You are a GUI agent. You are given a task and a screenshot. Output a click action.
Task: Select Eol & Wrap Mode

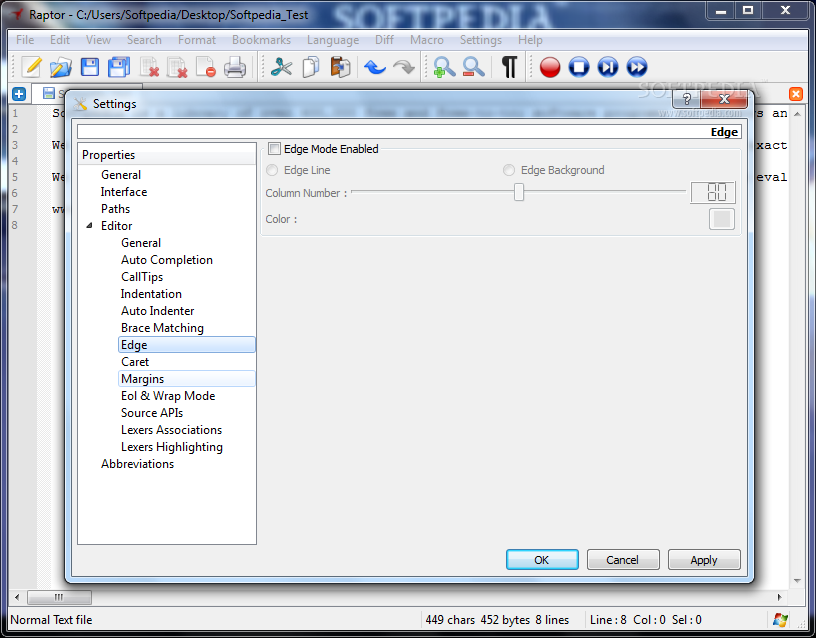pyautogui.click(x=168, y=396)
